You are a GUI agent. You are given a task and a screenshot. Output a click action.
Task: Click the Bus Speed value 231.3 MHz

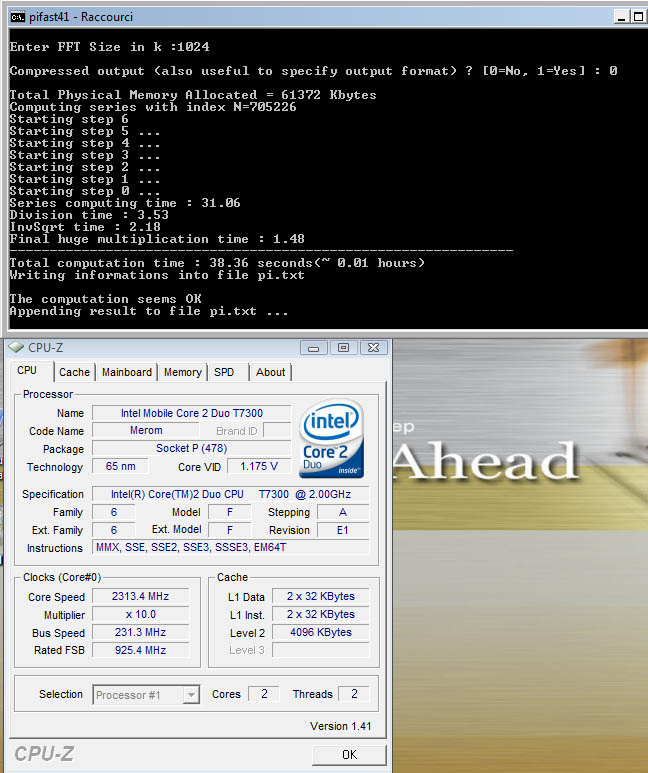click(x=141, y=632)
